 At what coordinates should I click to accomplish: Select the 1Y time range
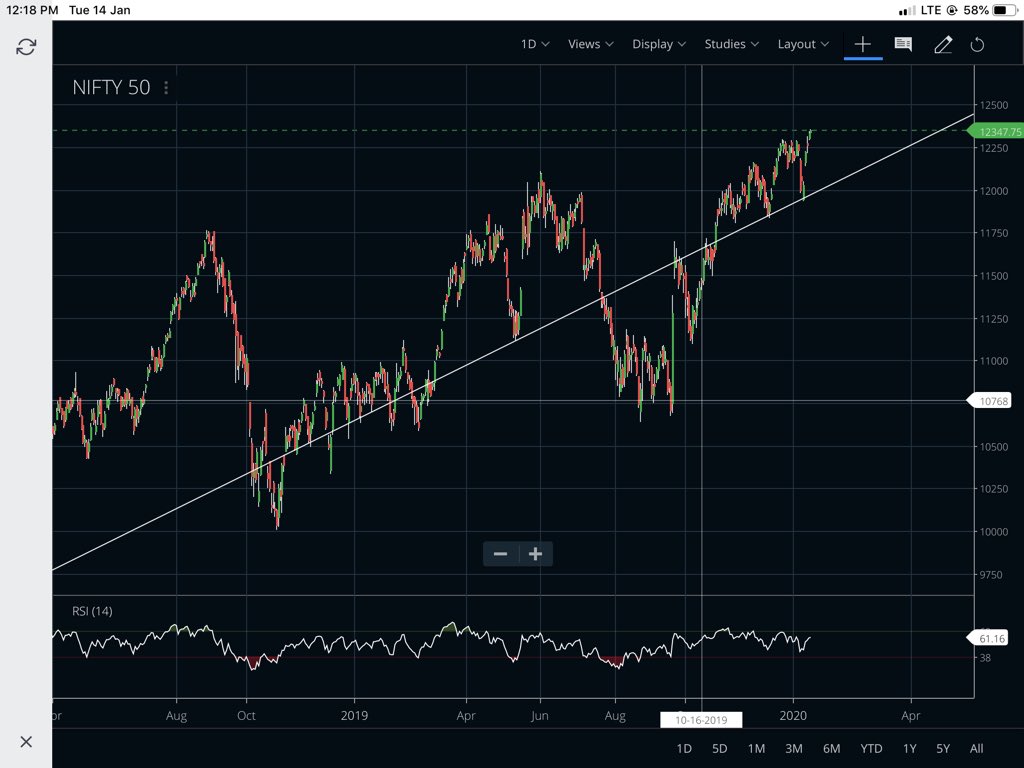pos(910,748)
